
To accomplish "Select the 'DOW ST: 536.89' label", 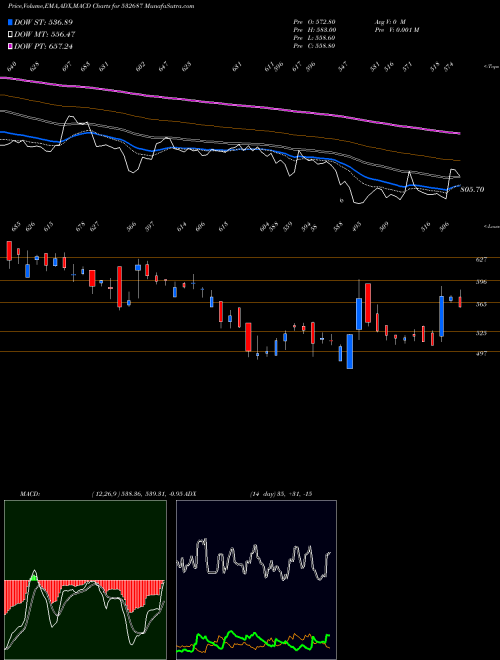I will click(x=43, y=22).
